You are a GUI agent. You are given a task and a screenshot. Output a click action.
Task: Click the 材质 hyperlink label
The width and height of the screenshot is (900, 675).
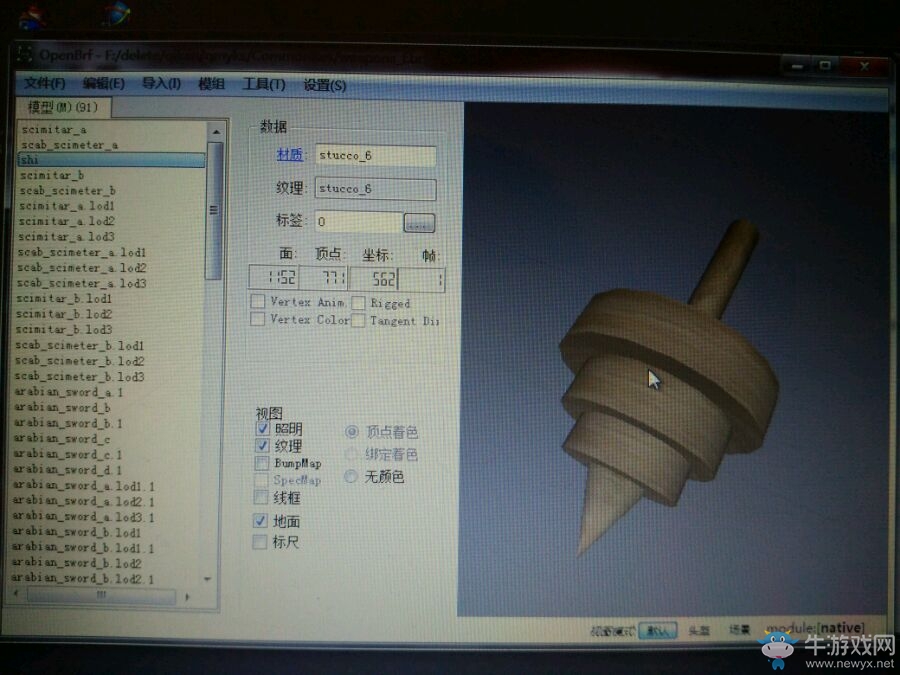click(x=290, y=154)
